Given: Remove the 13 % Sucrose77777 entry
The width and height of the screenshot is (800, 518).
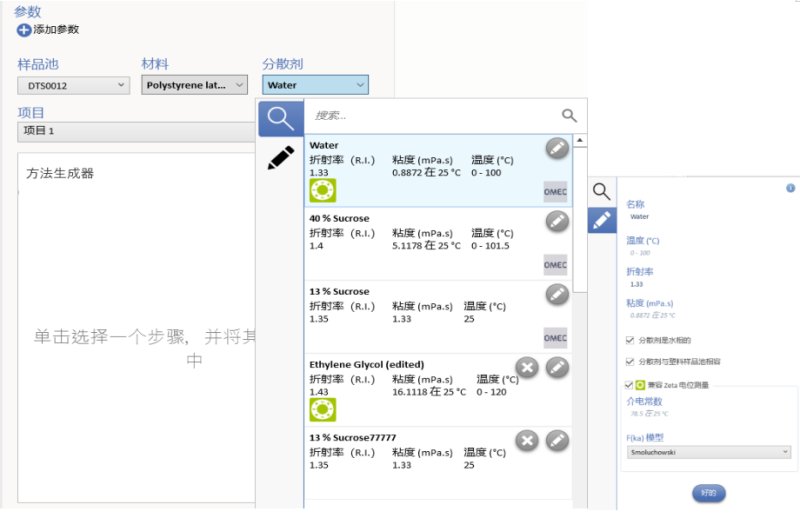Looking at the screenshot, I should [x=527, y=441].
